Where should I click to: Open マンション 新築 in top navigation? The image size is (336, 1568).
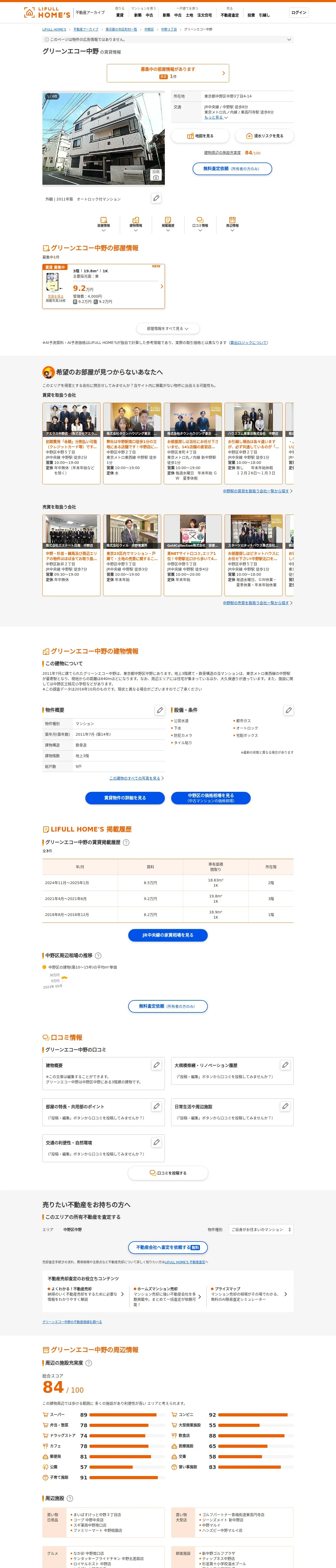138,15
